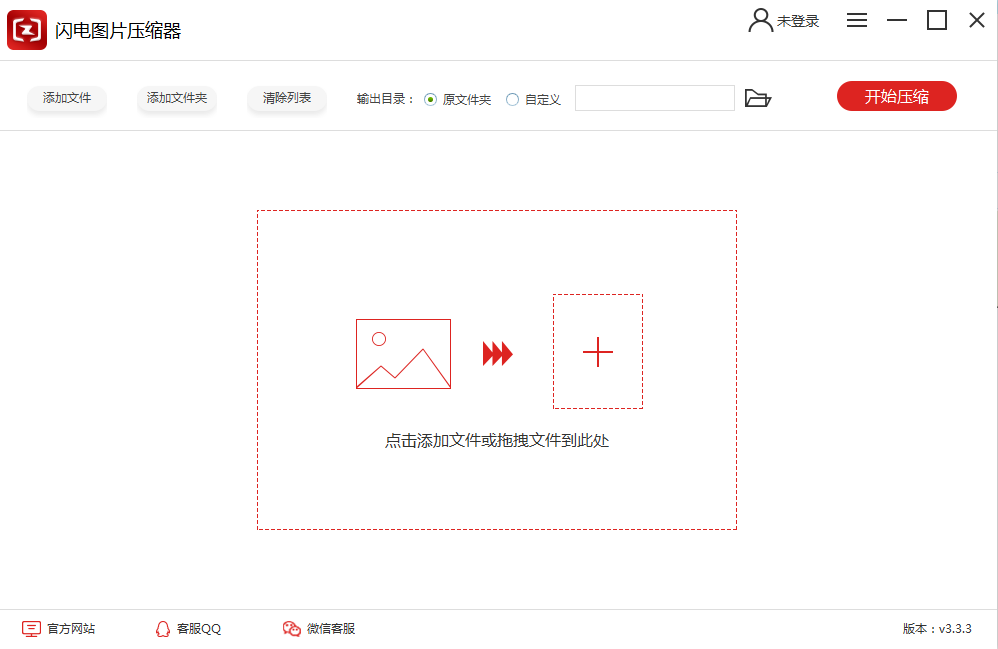The image size is (998, 649).
Task: Close the compressor window
Action: click(x=976, y=20)
